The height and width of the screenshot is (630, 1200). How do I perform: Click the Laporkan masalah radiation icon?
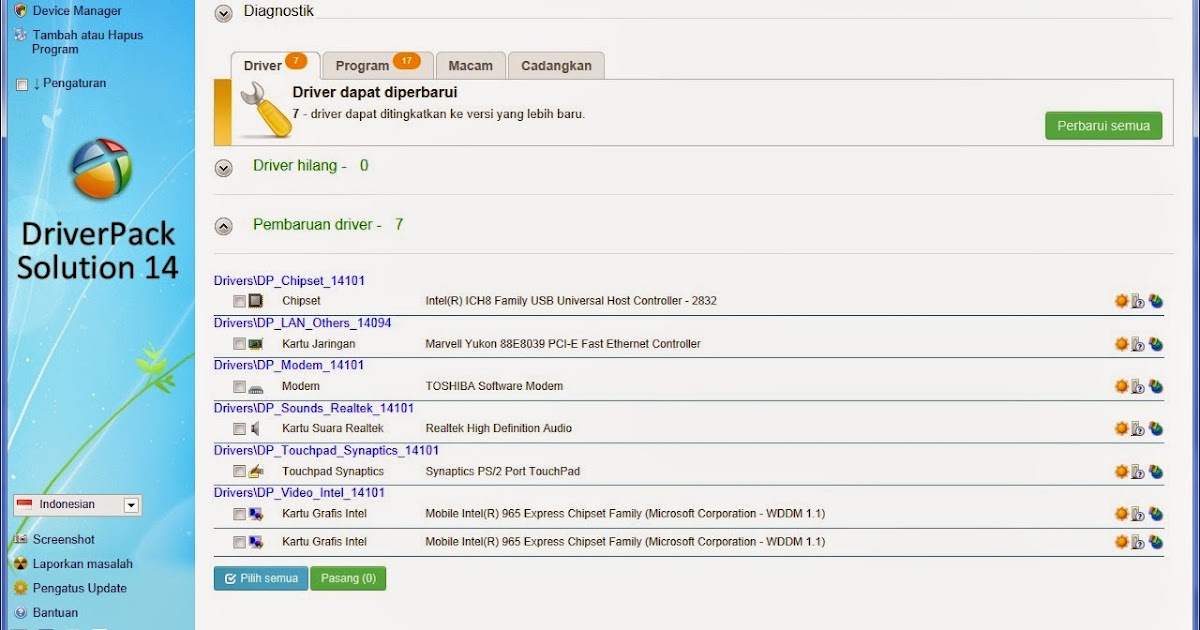20,564
